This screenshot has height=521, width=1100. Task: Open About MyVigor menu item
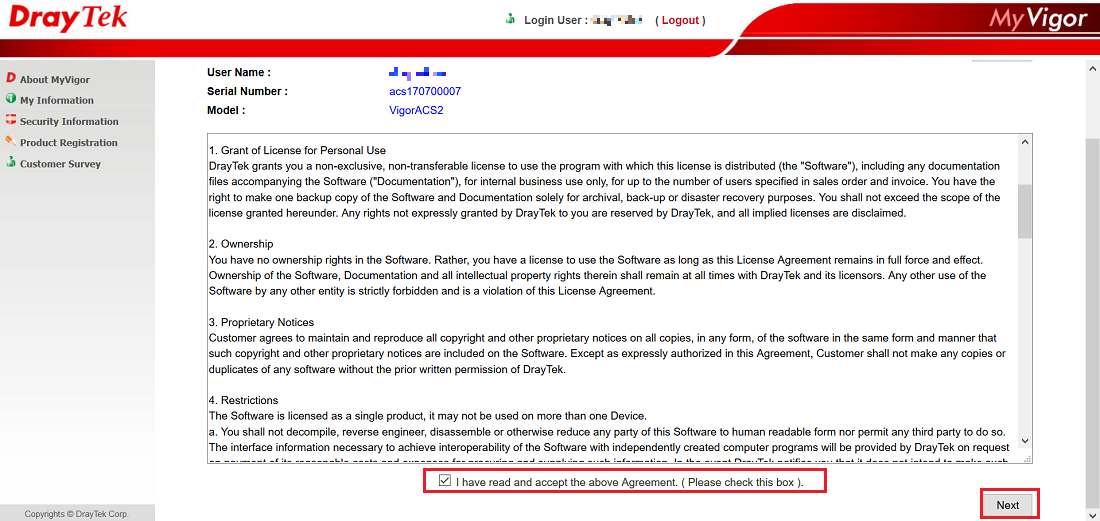point(55,80)
